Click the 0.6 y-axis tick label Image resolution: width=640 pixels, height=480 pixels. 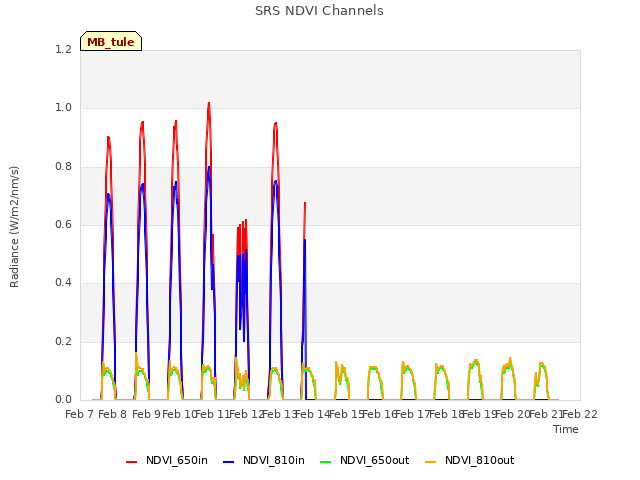click(64, 225)
